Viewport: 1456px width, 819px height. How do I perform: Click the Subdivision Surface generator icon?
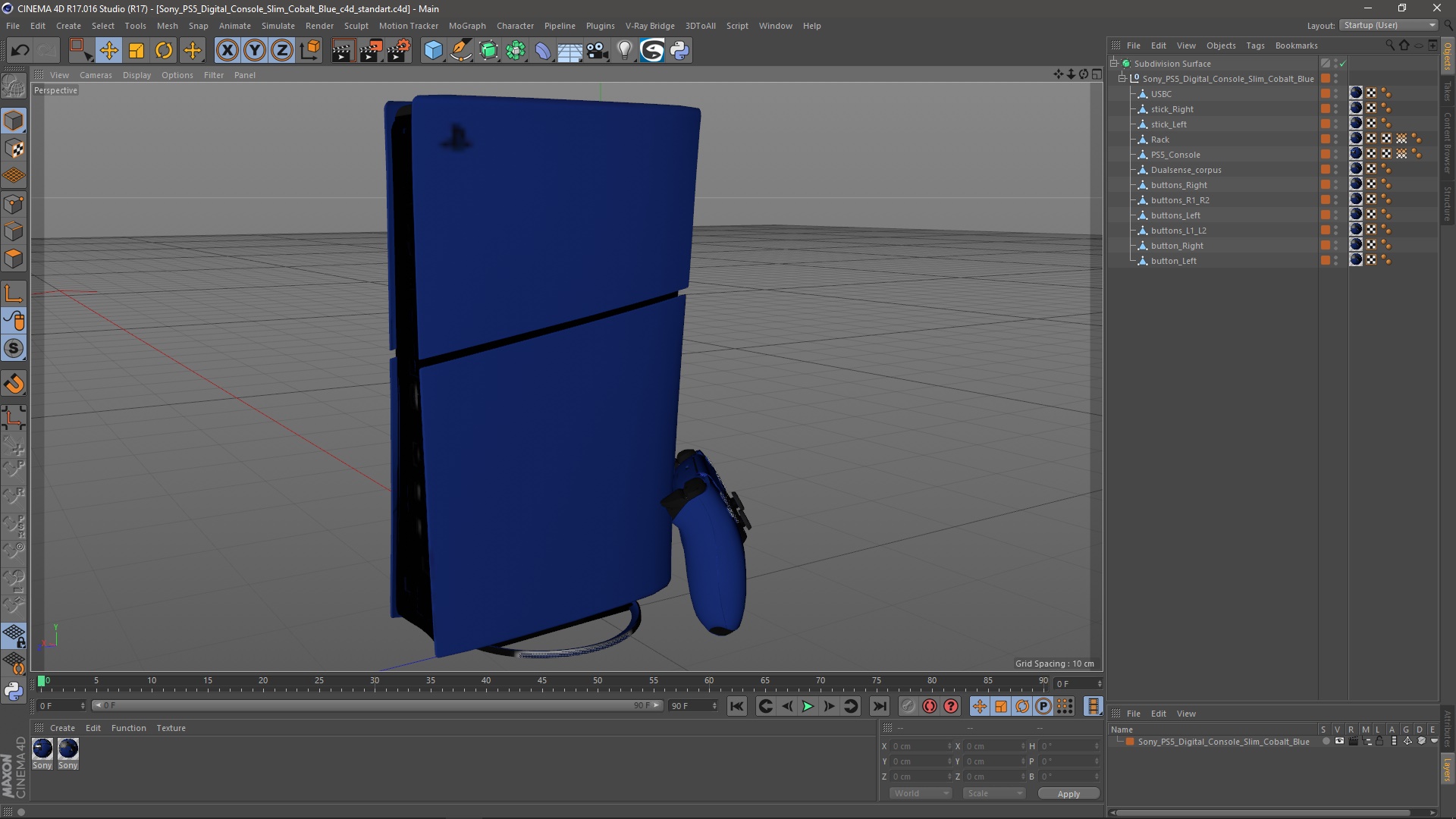pyautogui.click(x=488, y=50)
